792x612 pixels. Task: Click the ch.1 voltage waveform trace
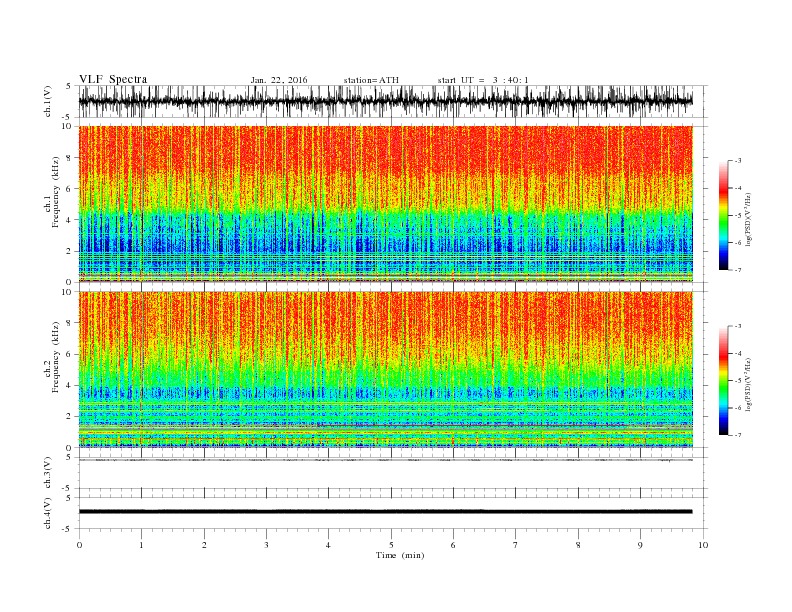386,101
